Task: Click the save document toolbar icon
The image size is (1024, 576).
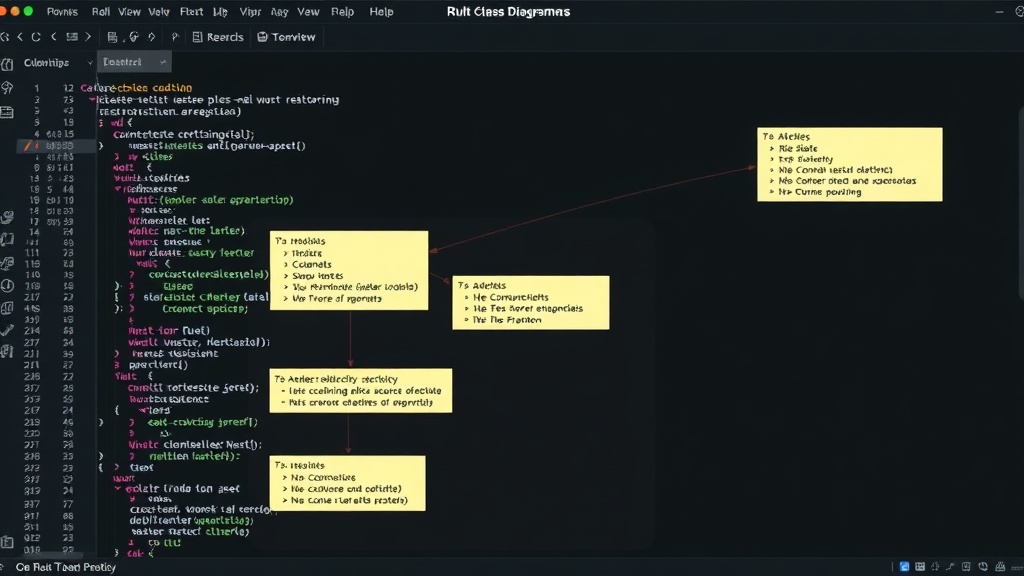Action: tap(112, 37)
